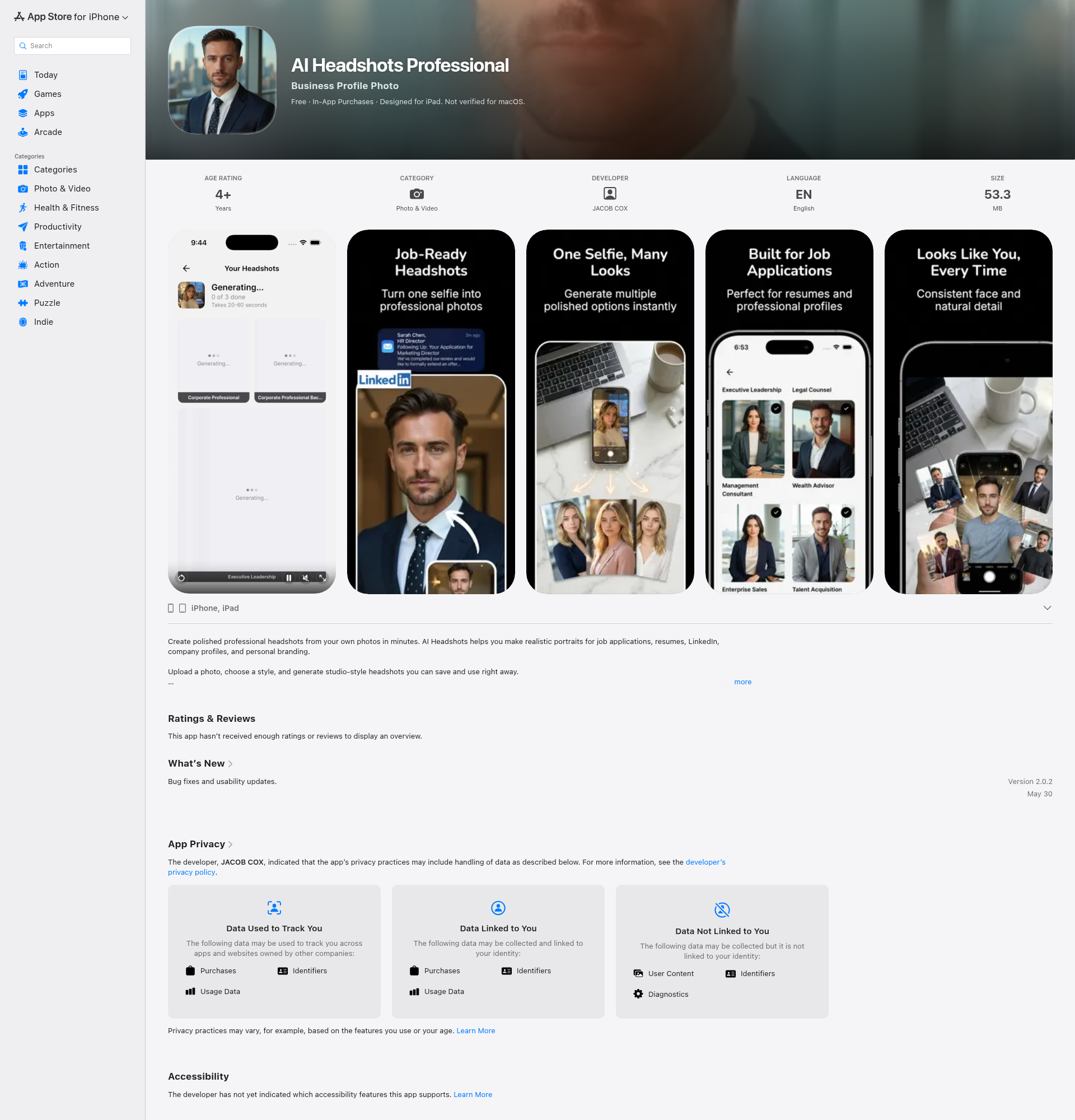Click the Puzzle piece category icon
This screenshot has height=1120, width=1075.
tap(23, 303)
